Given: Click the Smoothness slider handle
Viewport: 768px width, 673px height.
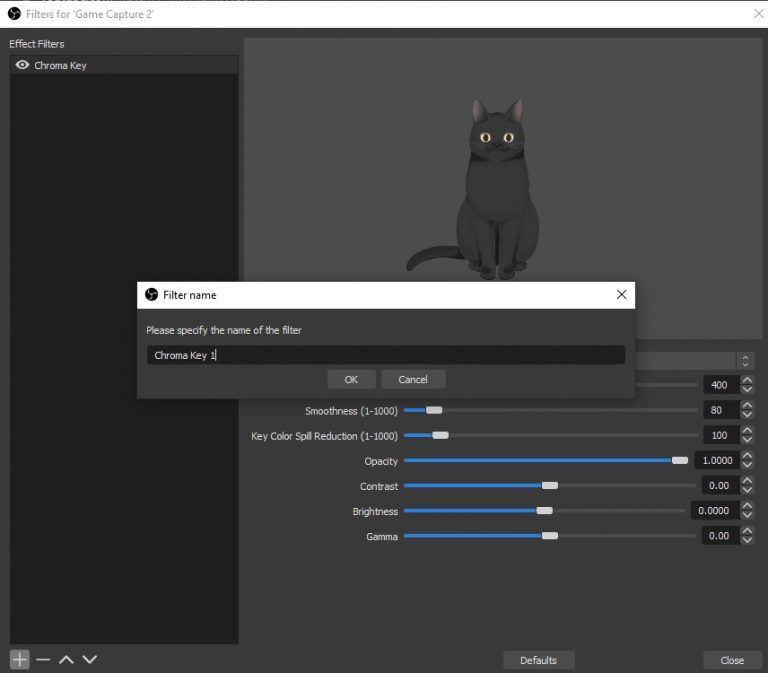Looking at the screenshot, I should (434, 410).
